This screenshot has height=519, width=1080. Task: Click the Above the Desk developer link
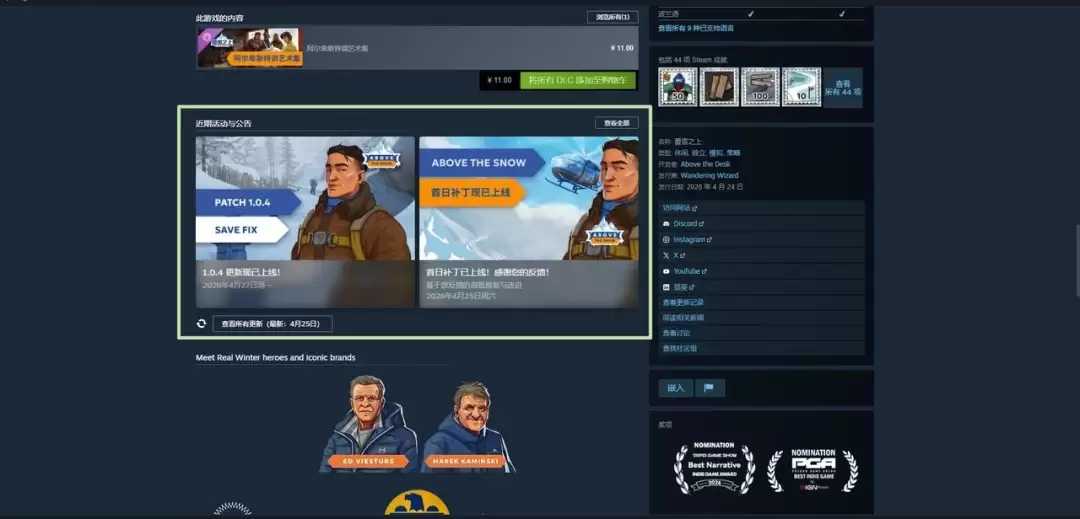[705, 164]
